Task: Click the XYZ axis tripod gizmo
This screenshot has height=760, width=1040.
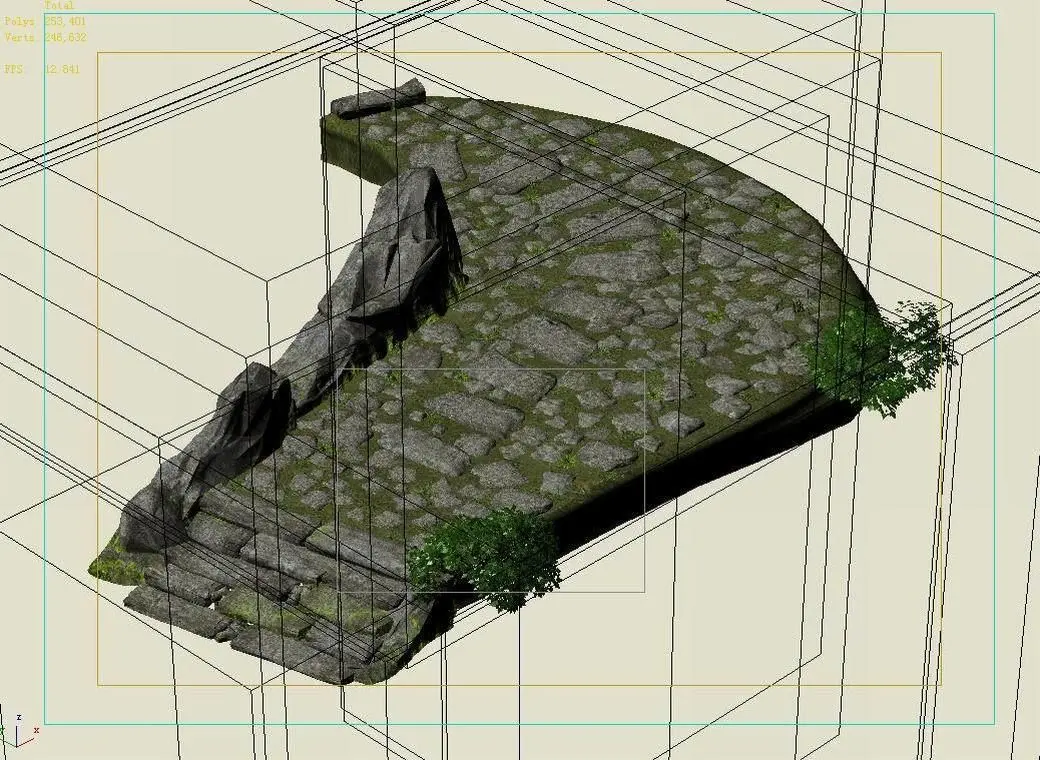Action: point(19,733)
